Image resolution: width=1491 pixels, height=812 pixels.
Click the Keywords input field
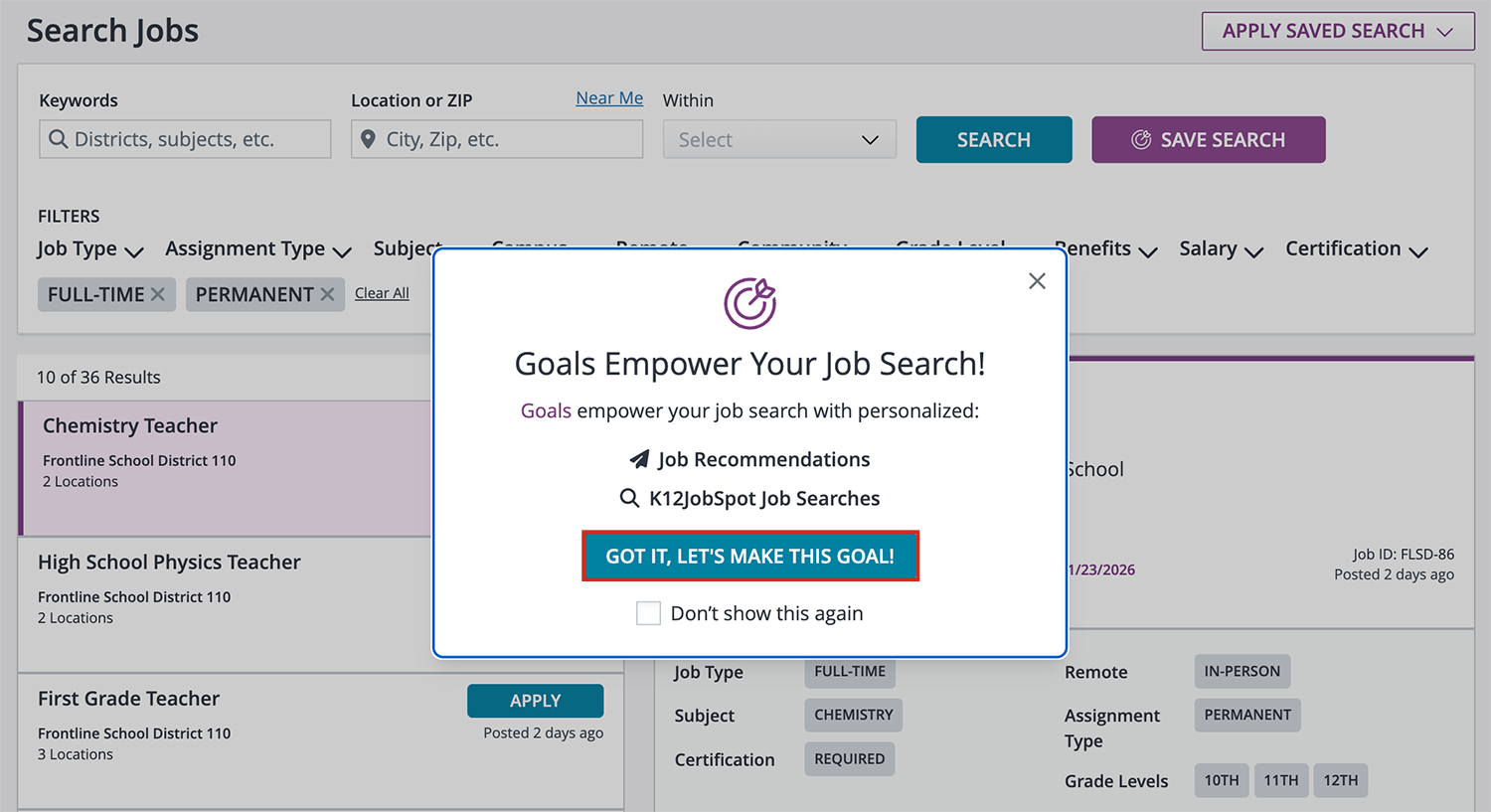pos(199,139)
